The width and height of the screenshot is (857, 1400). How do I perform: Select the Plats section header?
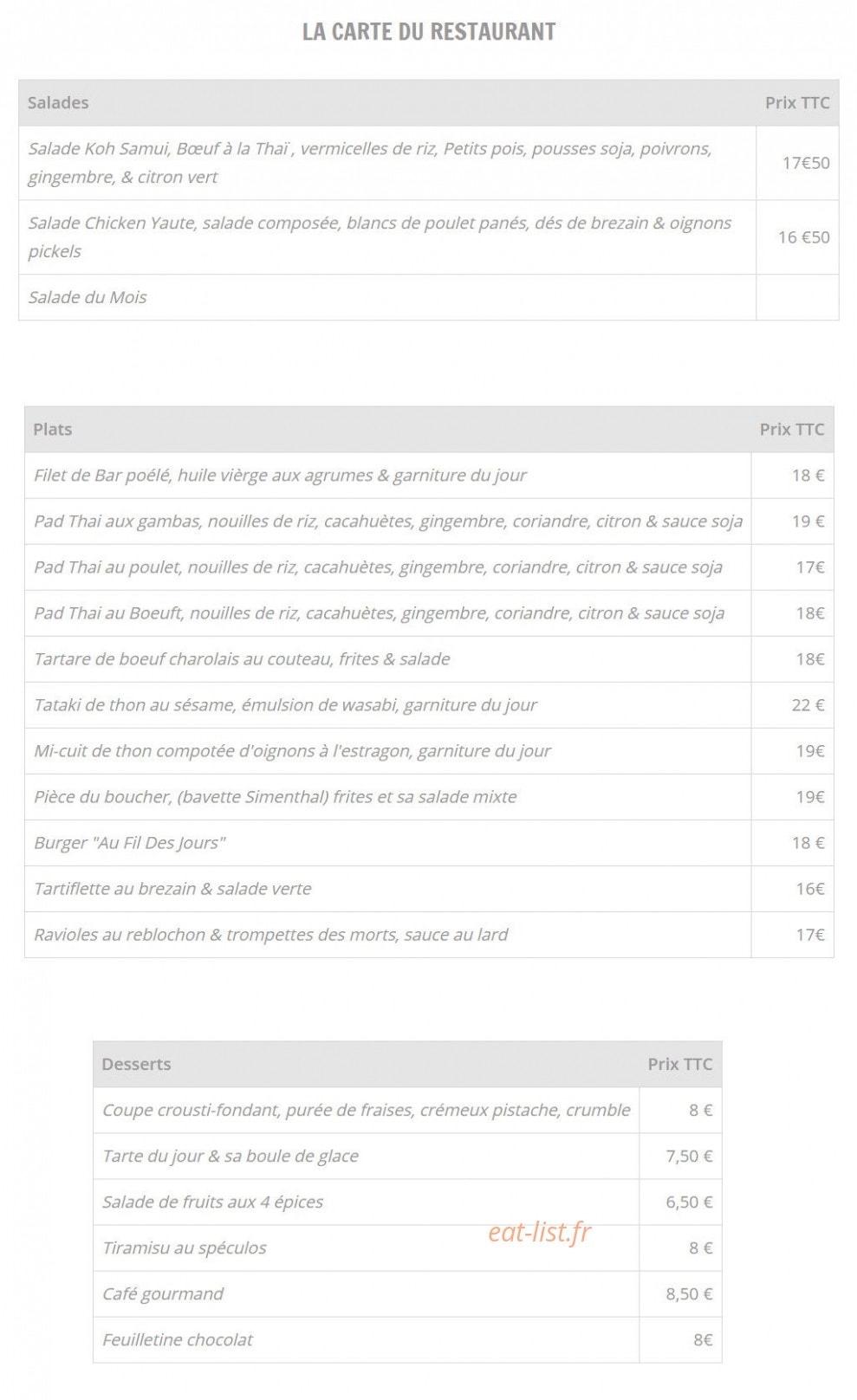coord(429,430)
